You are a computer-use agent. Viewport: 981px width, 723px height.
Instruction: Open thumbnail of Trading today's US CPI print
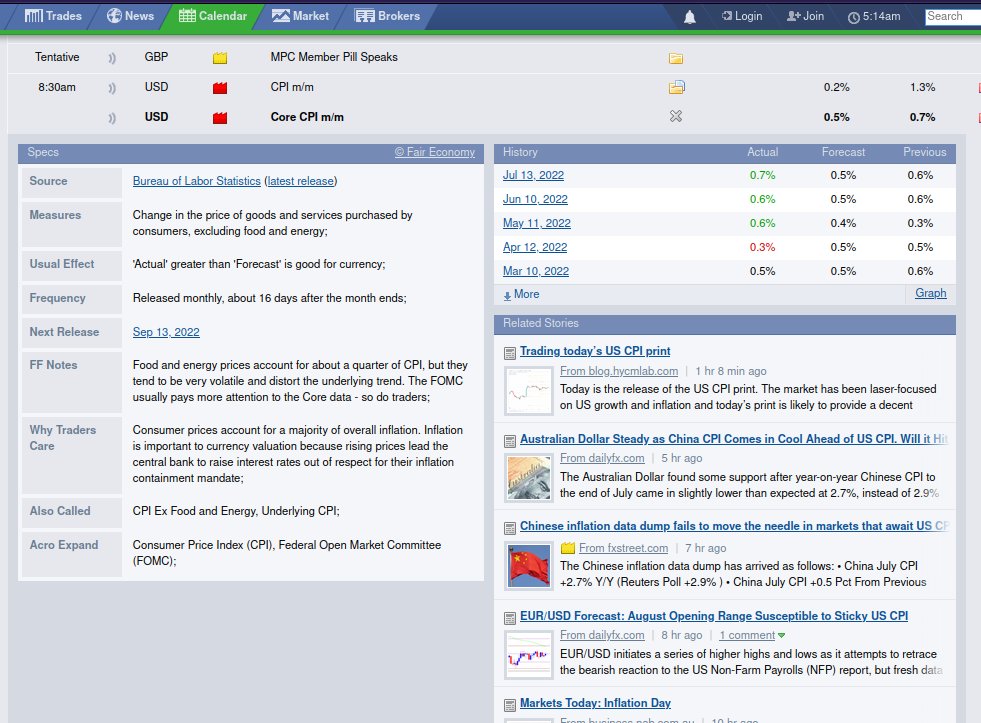(529, 392)
